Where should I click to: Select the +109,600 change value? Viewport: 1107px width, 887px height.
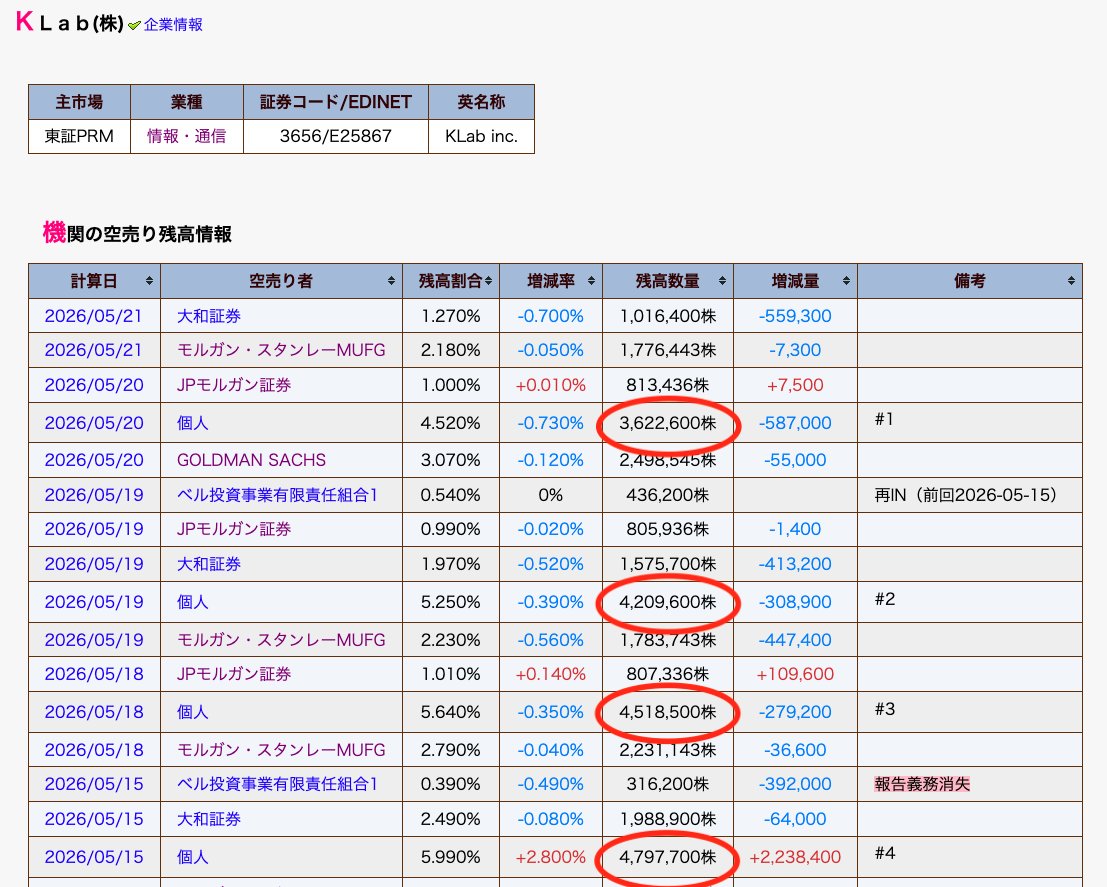coord(795,674)
